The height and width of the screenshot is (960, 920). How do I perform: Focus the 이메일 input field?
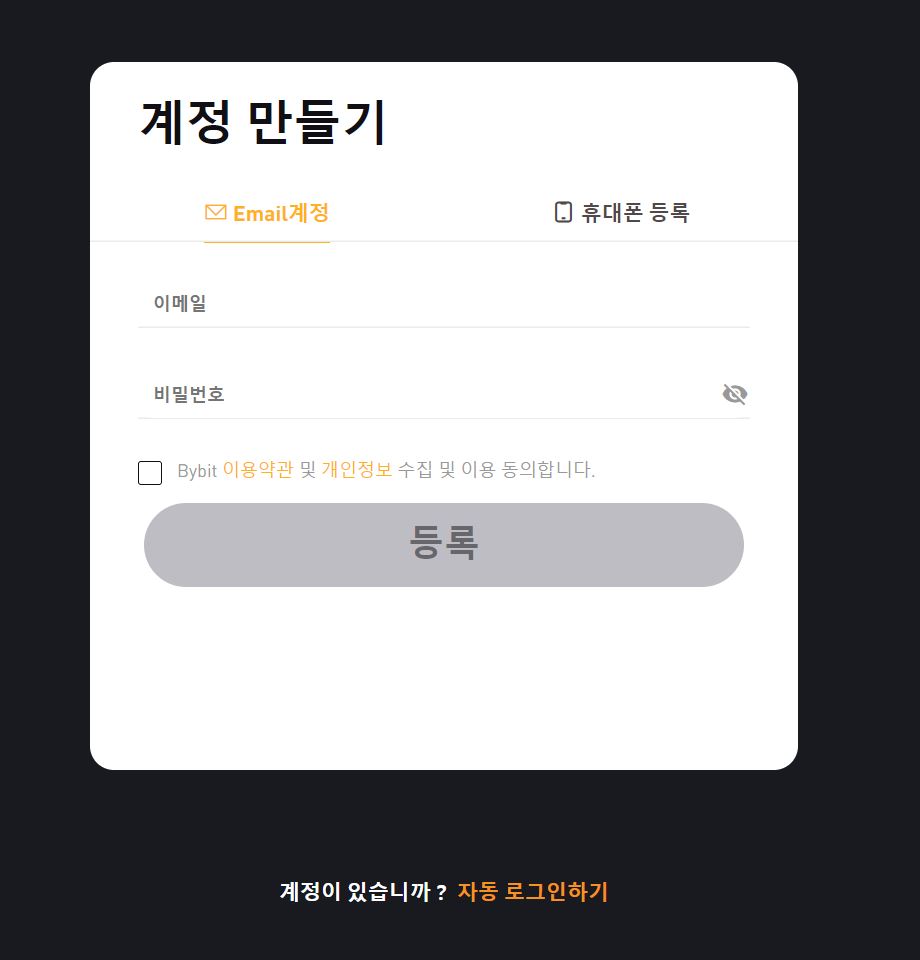click(x=444, y=303)
